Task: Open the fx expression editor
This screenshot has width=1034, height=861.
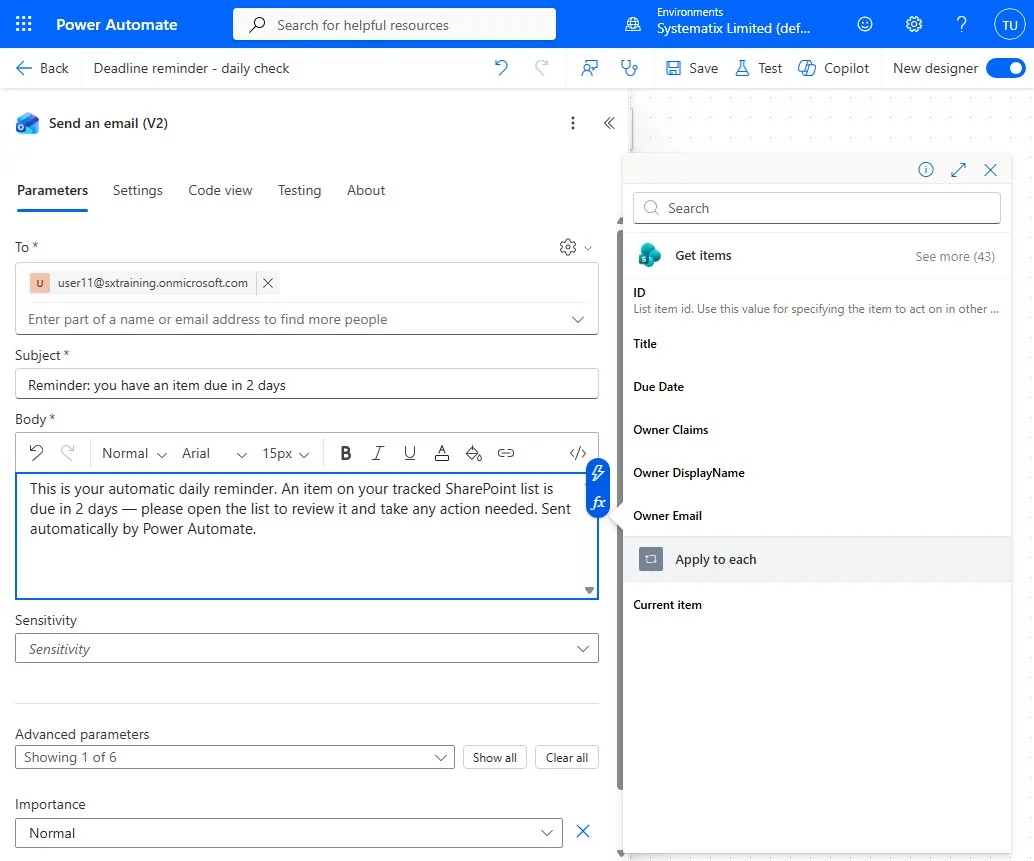Action: coord(597,503)
